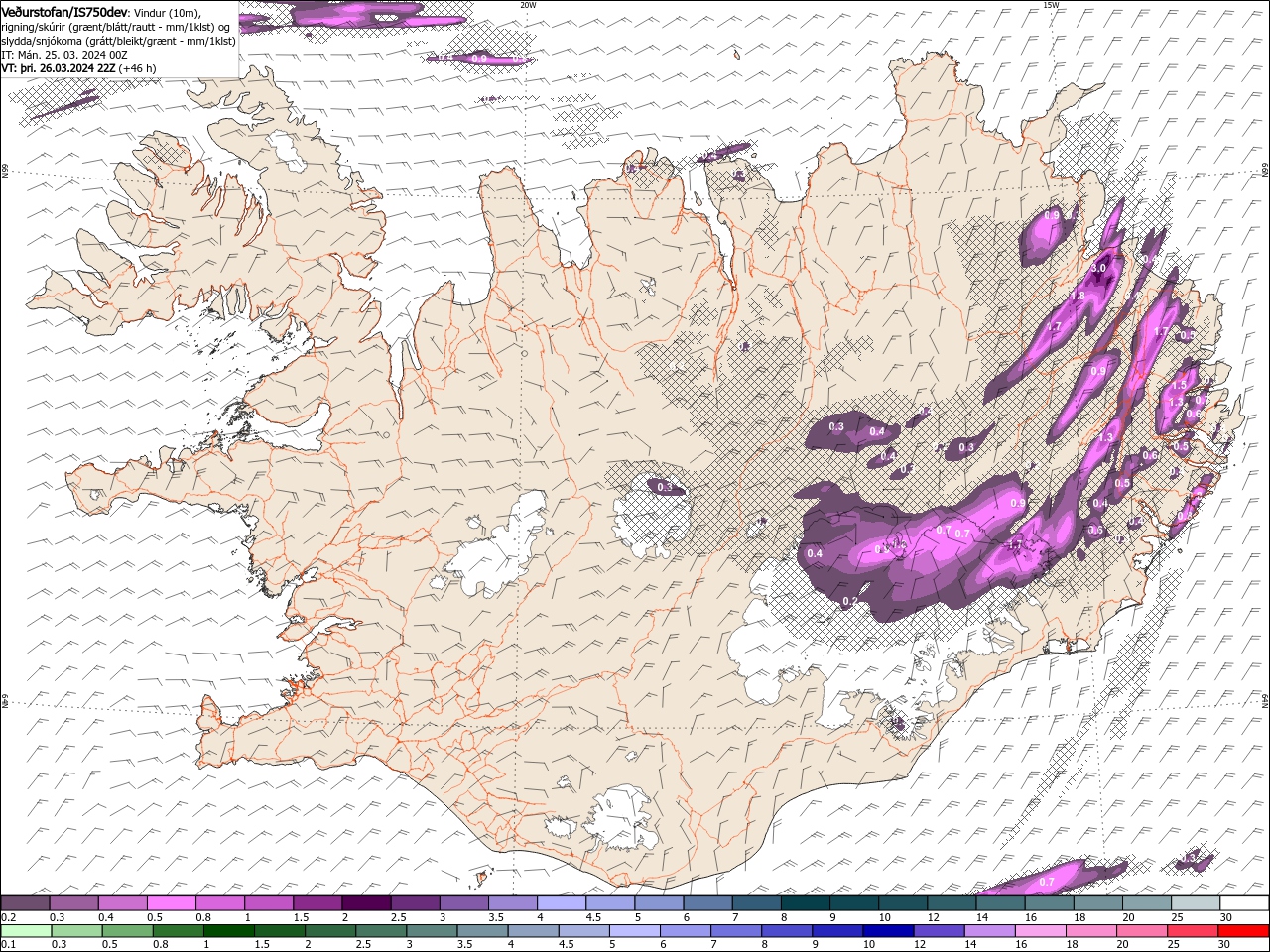This screenshot has height=952, width=1270.
Task: Select the bright red swatch labeled 30 in lower row
Action: (1243, 931)
